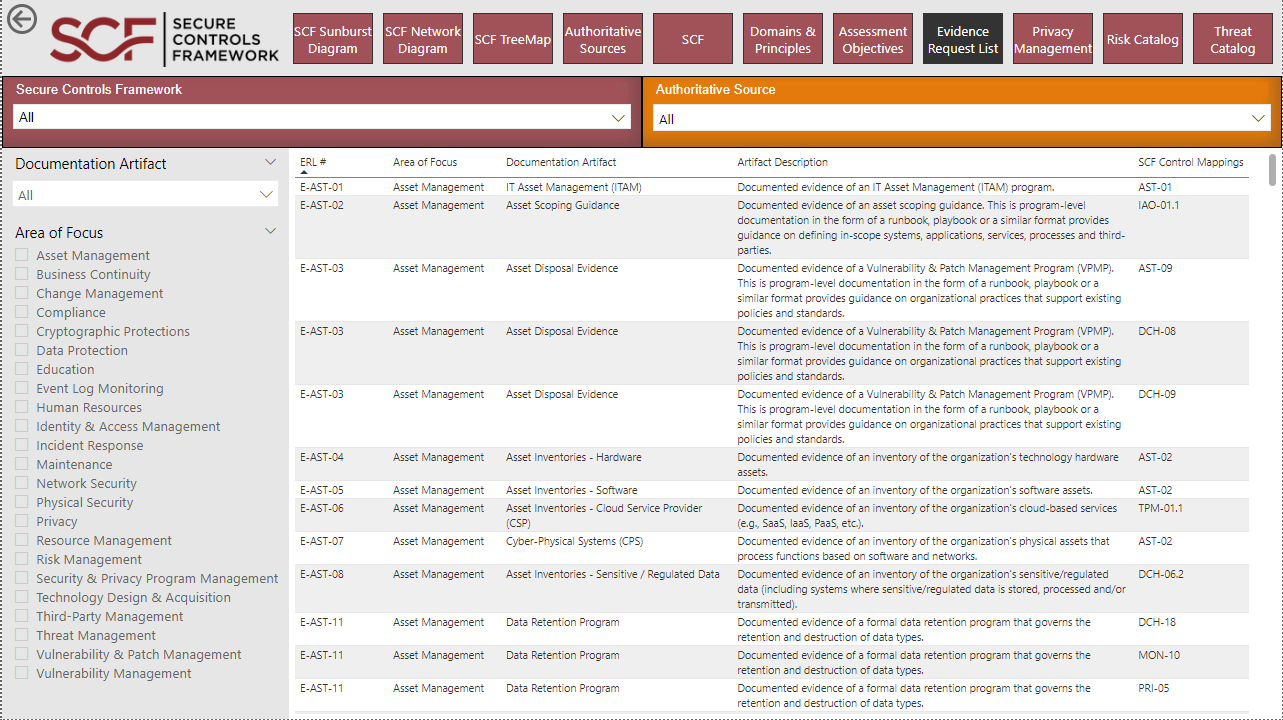Open Domains & Principles
Screen dimensions: 1283x720
coord(782,37)
